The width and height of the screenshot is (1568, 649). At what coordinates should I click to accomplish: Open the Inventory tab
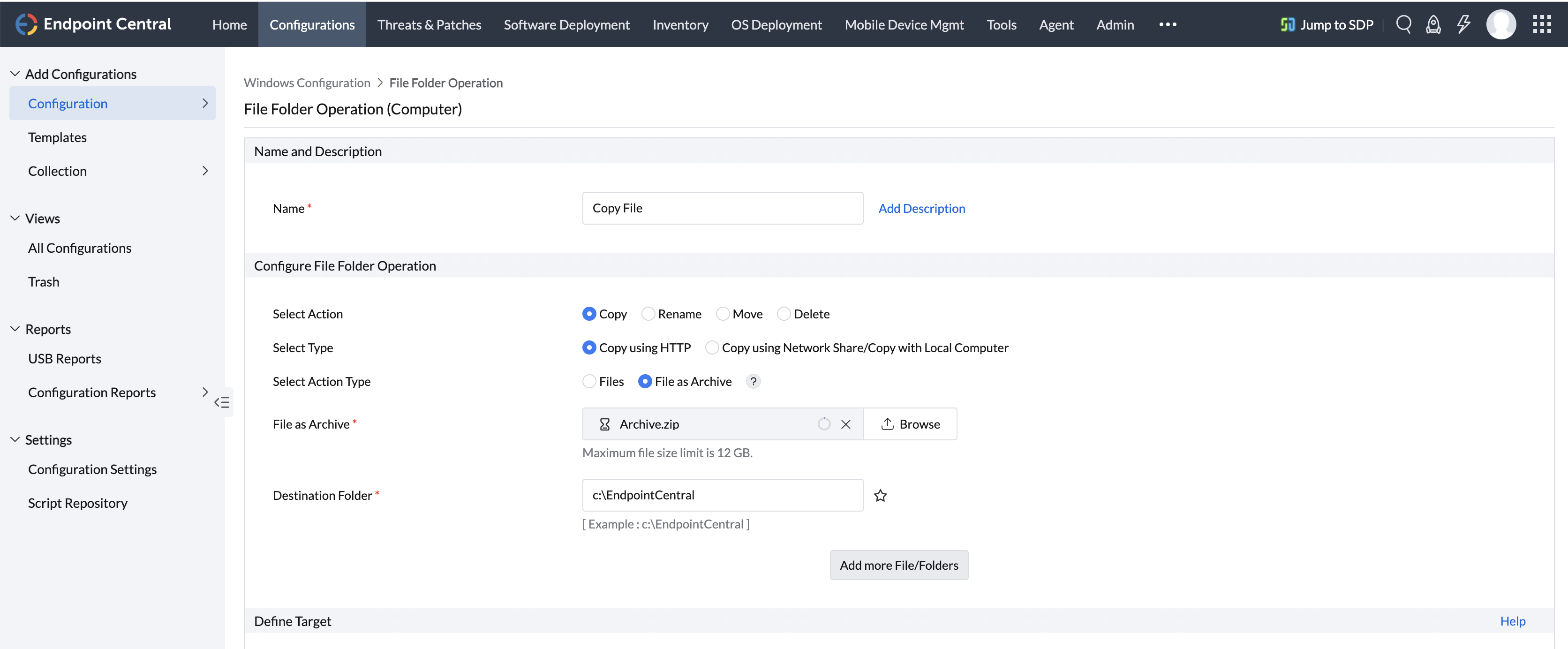pyautogui.click(x=680, y=24)
